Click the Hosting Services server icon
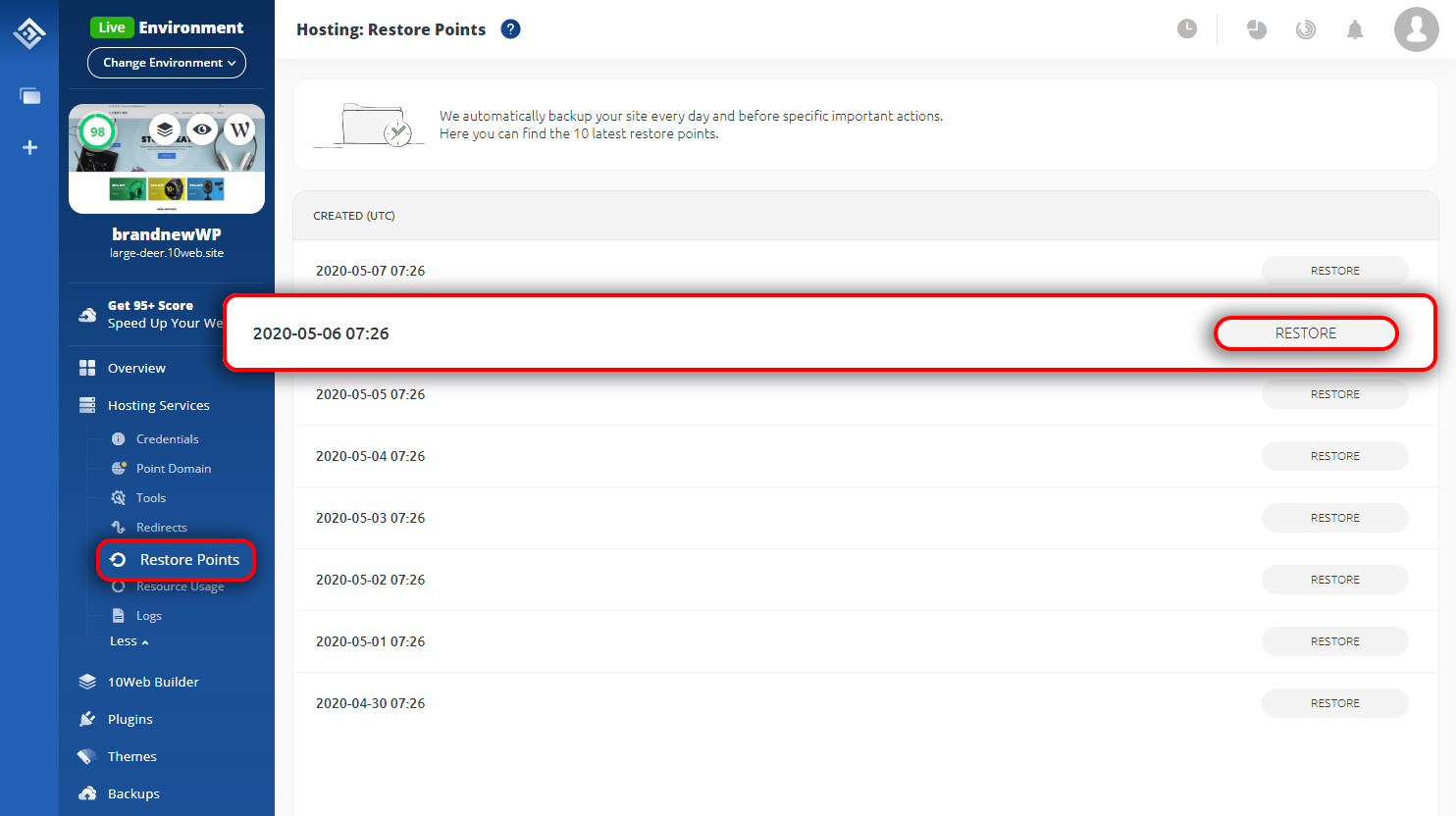 (x=87, y=405)
